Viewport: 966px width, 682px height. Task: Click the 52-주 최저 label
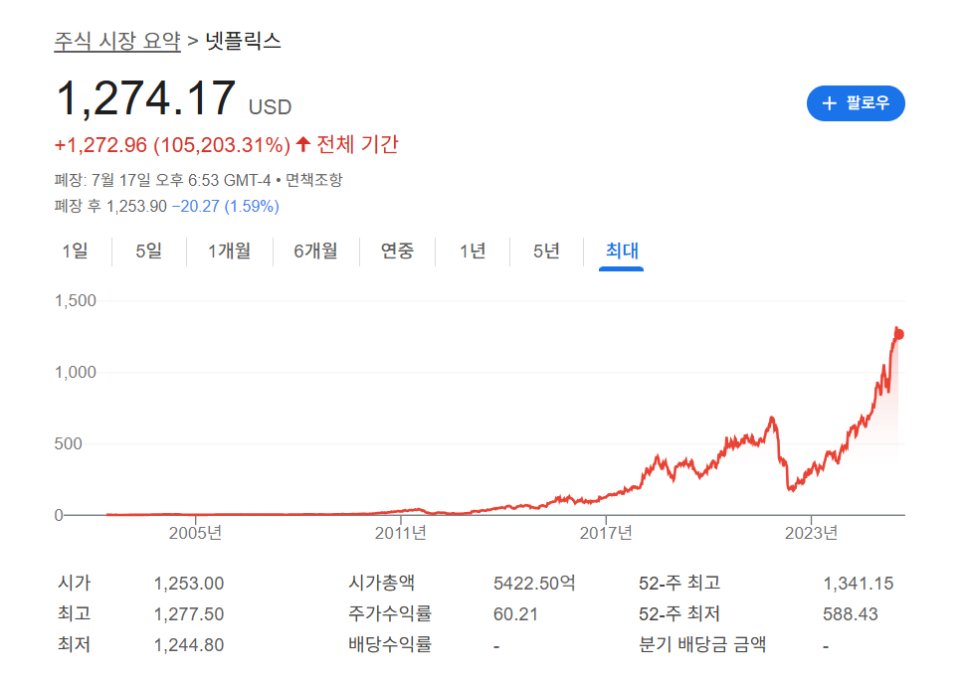[680, 614]
